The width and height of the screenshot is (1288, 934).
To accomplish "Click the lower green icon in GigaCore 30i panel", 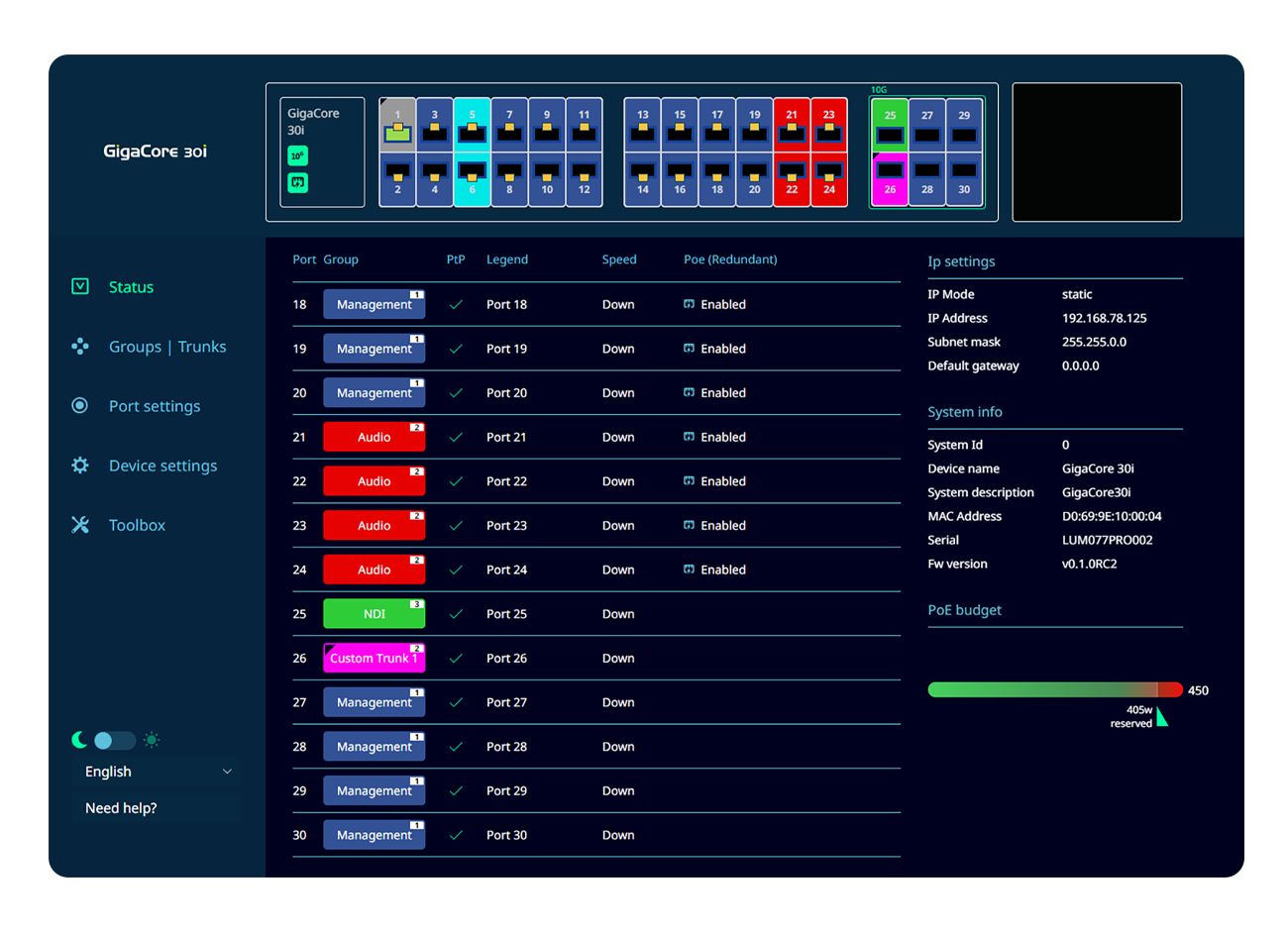I will (298, 182).
